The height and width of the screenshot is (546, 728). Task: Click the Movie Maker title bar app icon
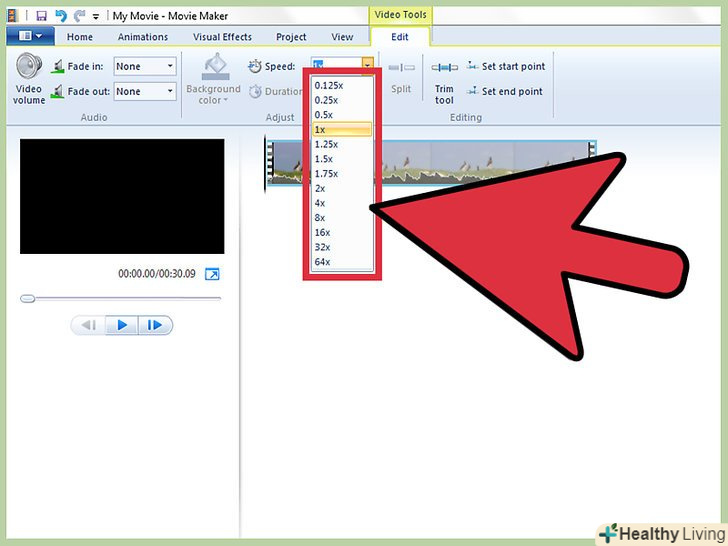13,16
